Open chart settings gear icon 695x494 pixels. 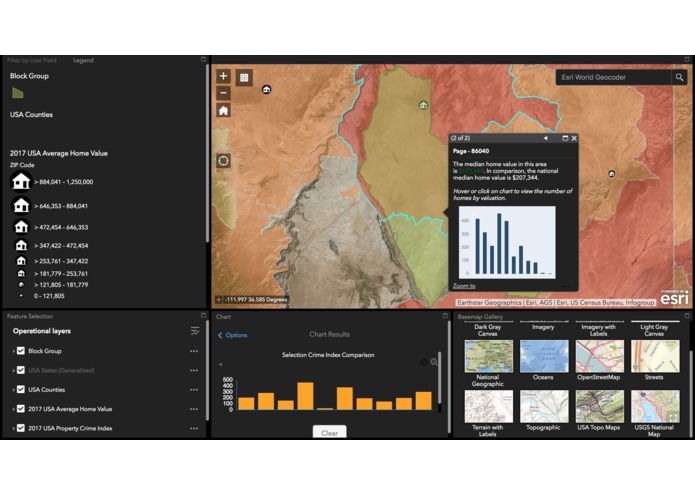[x=424, y=362]
